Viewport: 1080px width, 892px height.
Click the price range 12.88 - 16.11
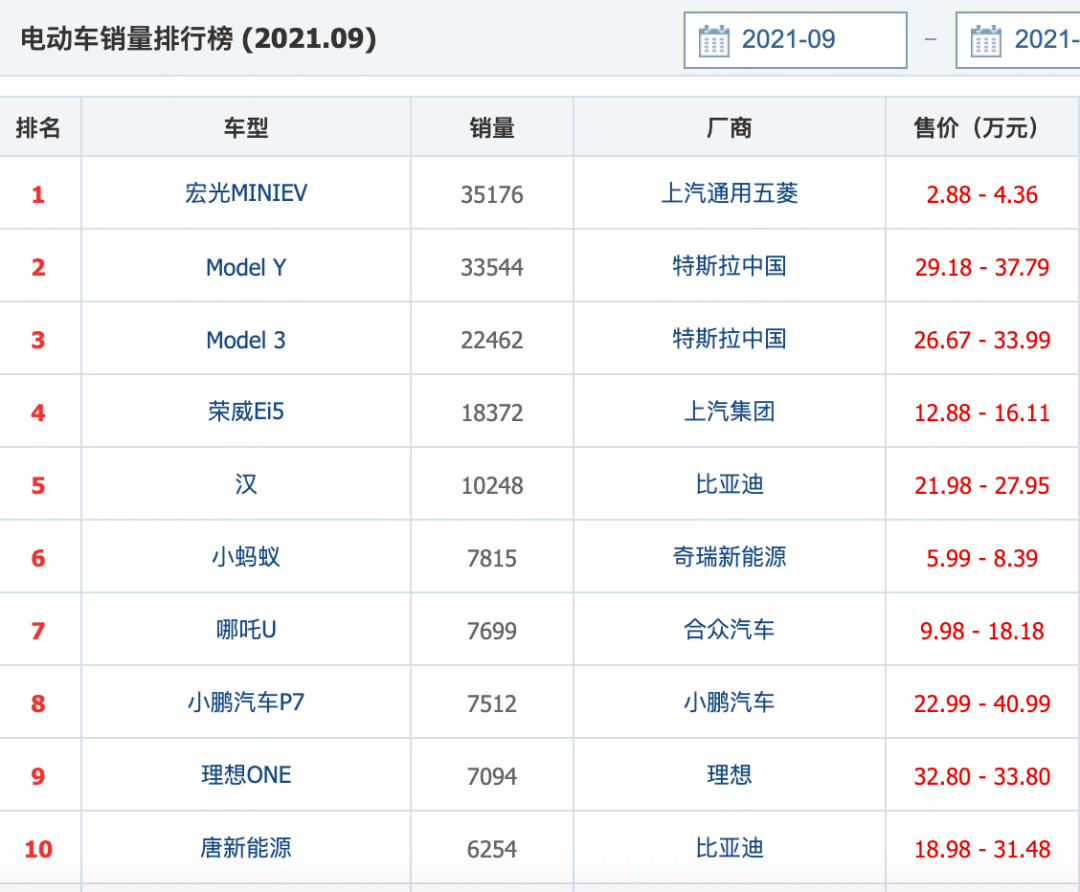tap(982, 413)
